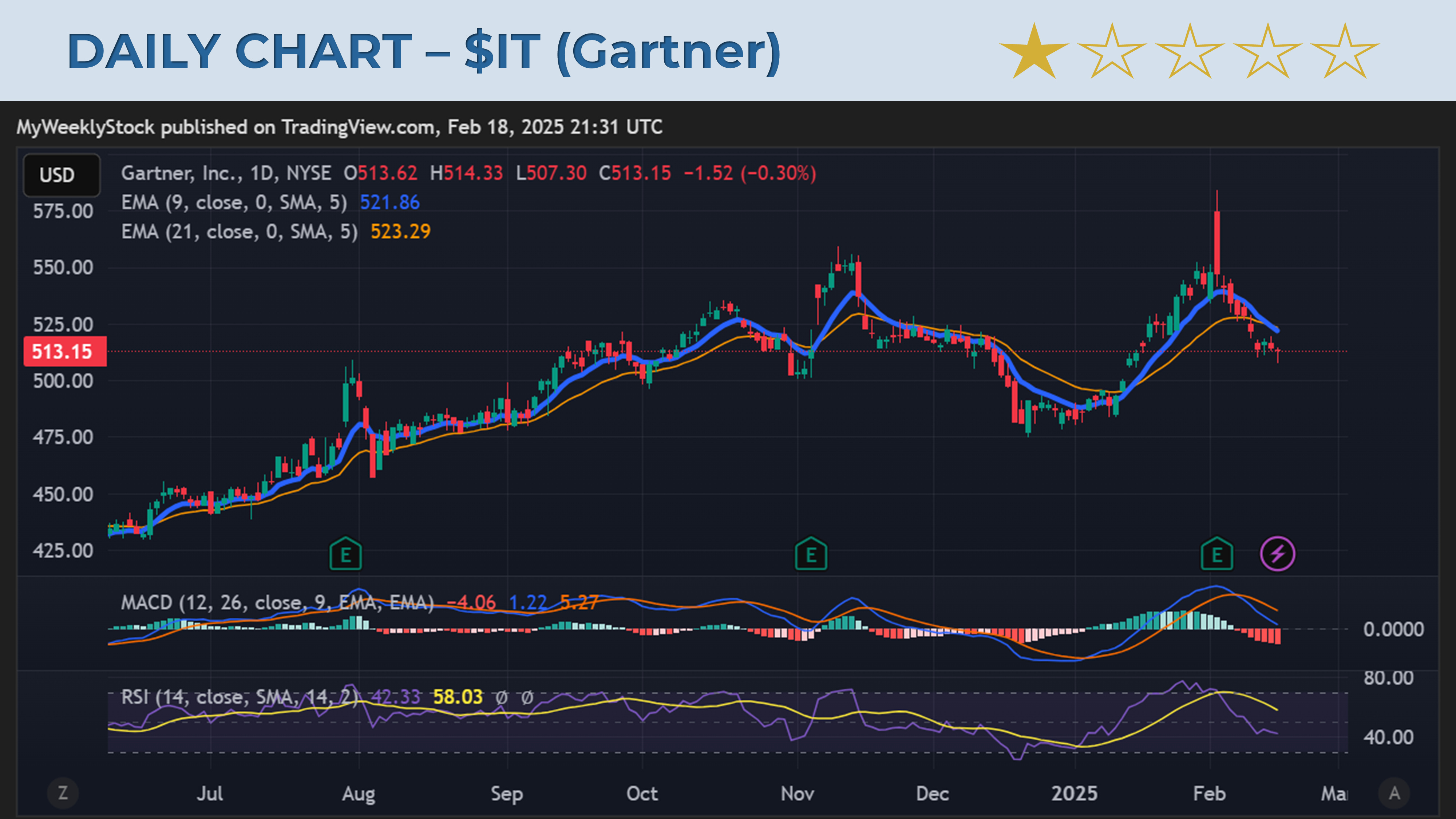
Task: Click the 575.00 price axis label
Action: (x=63, y=211)
